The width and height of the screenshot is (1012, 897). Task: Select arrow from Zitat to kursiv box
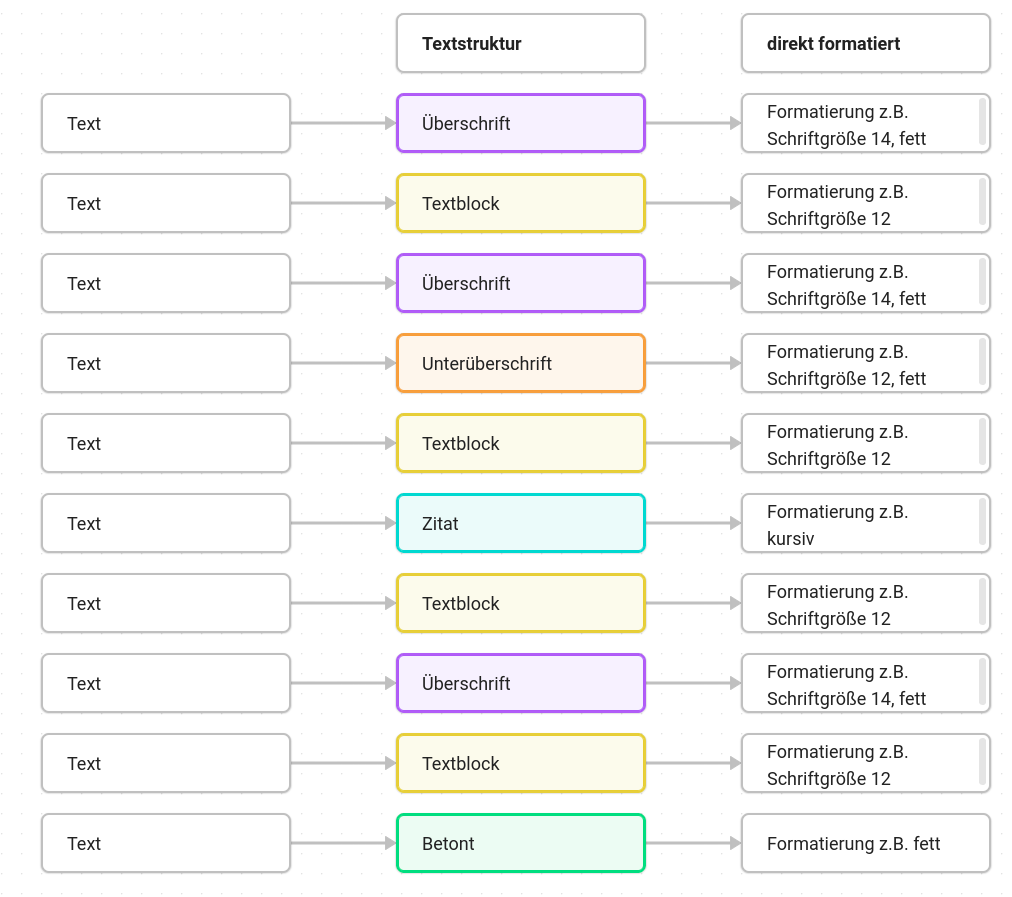pyautogui.click(x=693, y=523)
